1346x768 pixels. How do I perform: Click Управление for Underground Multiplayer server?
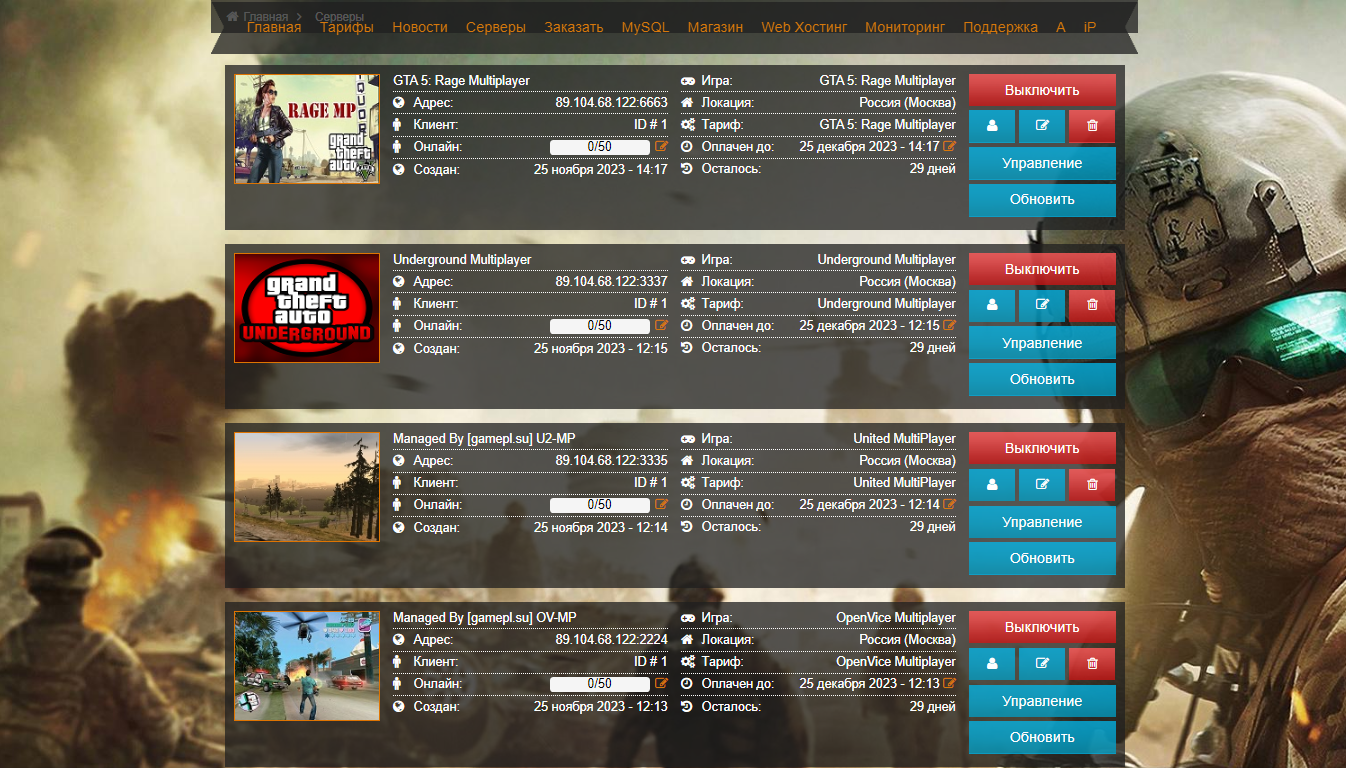(1041, 343)
